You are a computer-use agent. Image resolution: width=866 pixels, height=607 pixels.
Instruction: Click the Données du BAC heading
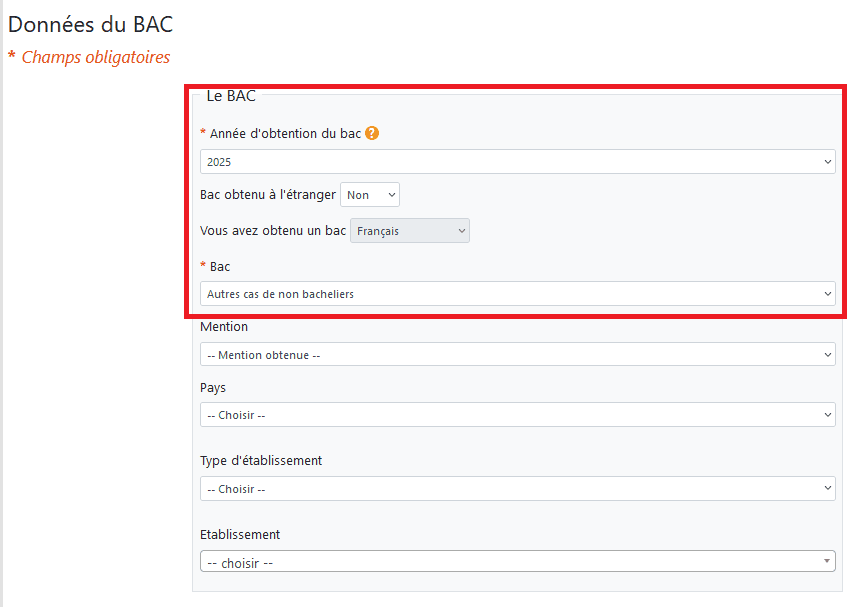point(83,24)
